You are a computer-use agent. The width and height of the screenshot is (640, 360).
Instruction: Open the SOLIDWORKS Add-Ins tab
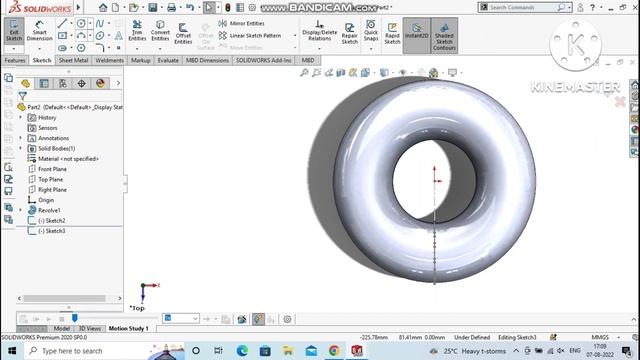coord(264,60)
